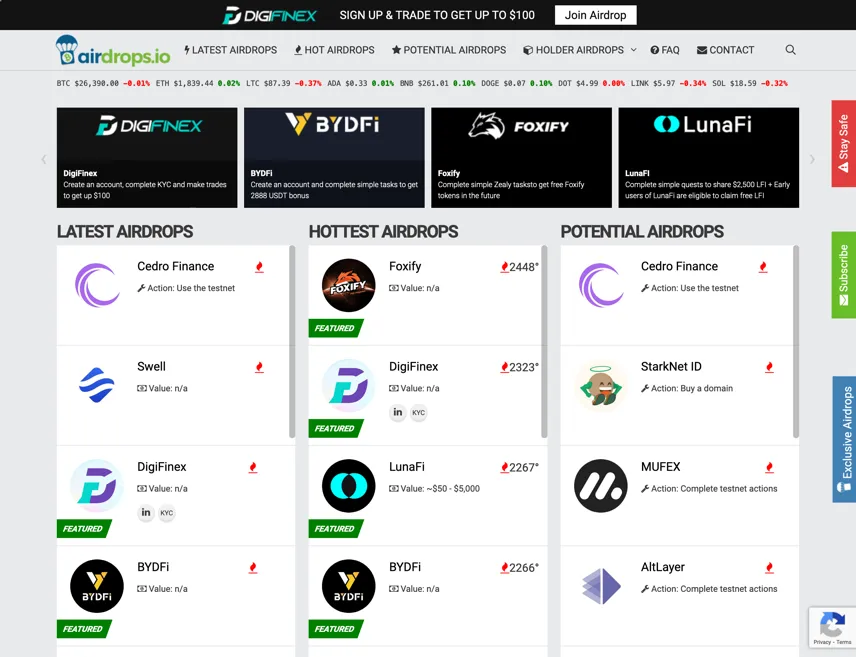Click the Swell logo icon

pos(97,385)
